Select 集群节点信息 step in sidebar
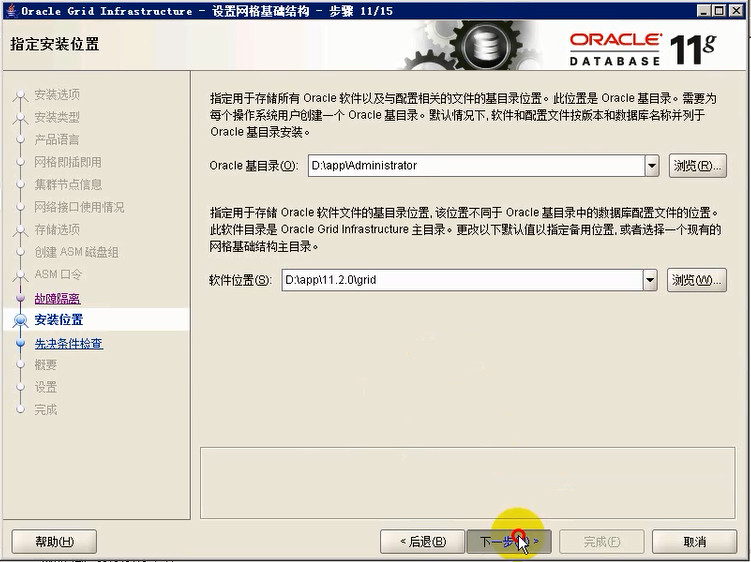The width and height of the screenshot is (751, 562). [68, 184]
